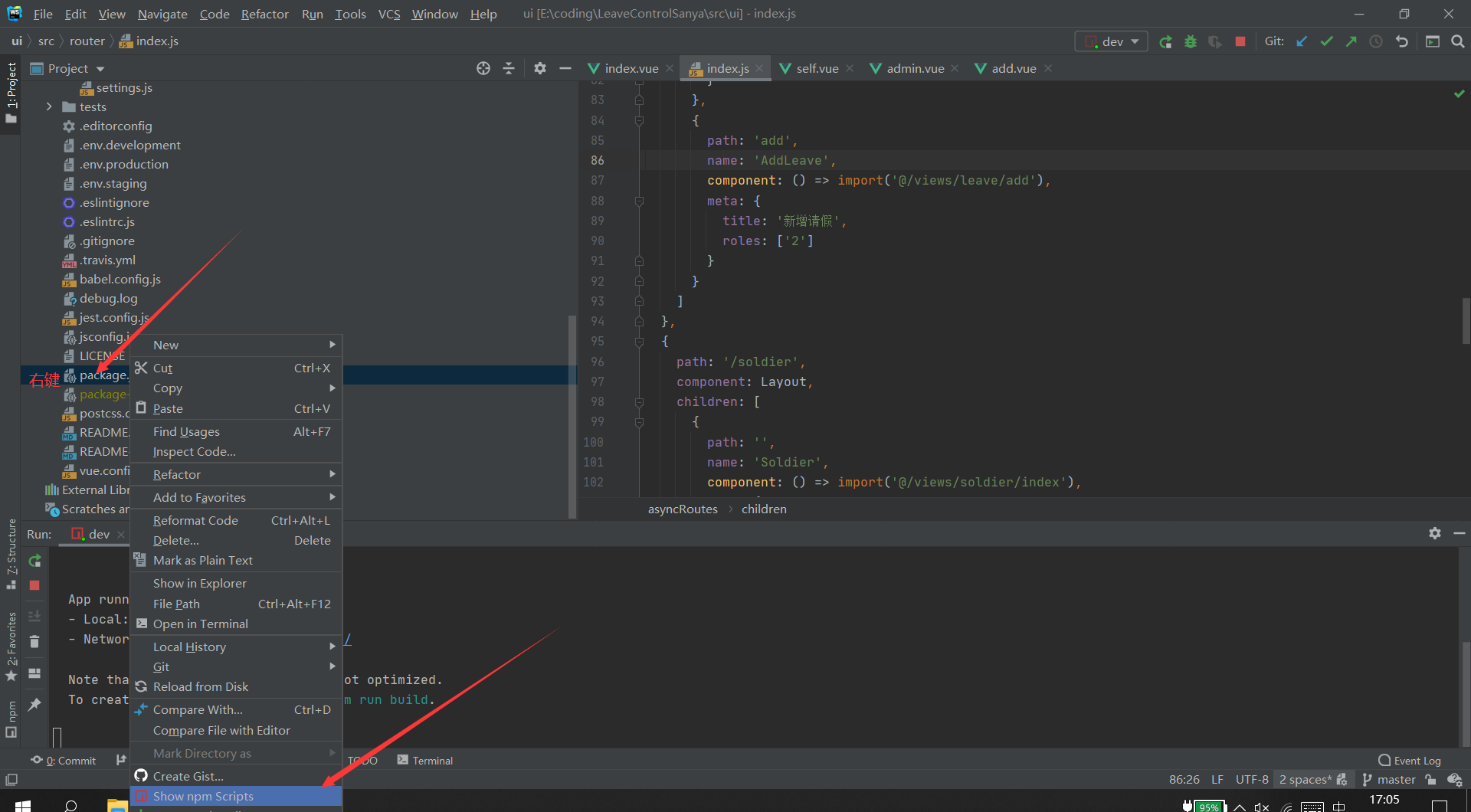
Task: Open Search Everywhere magnifier icon
Action: (x=1457, y=41)
